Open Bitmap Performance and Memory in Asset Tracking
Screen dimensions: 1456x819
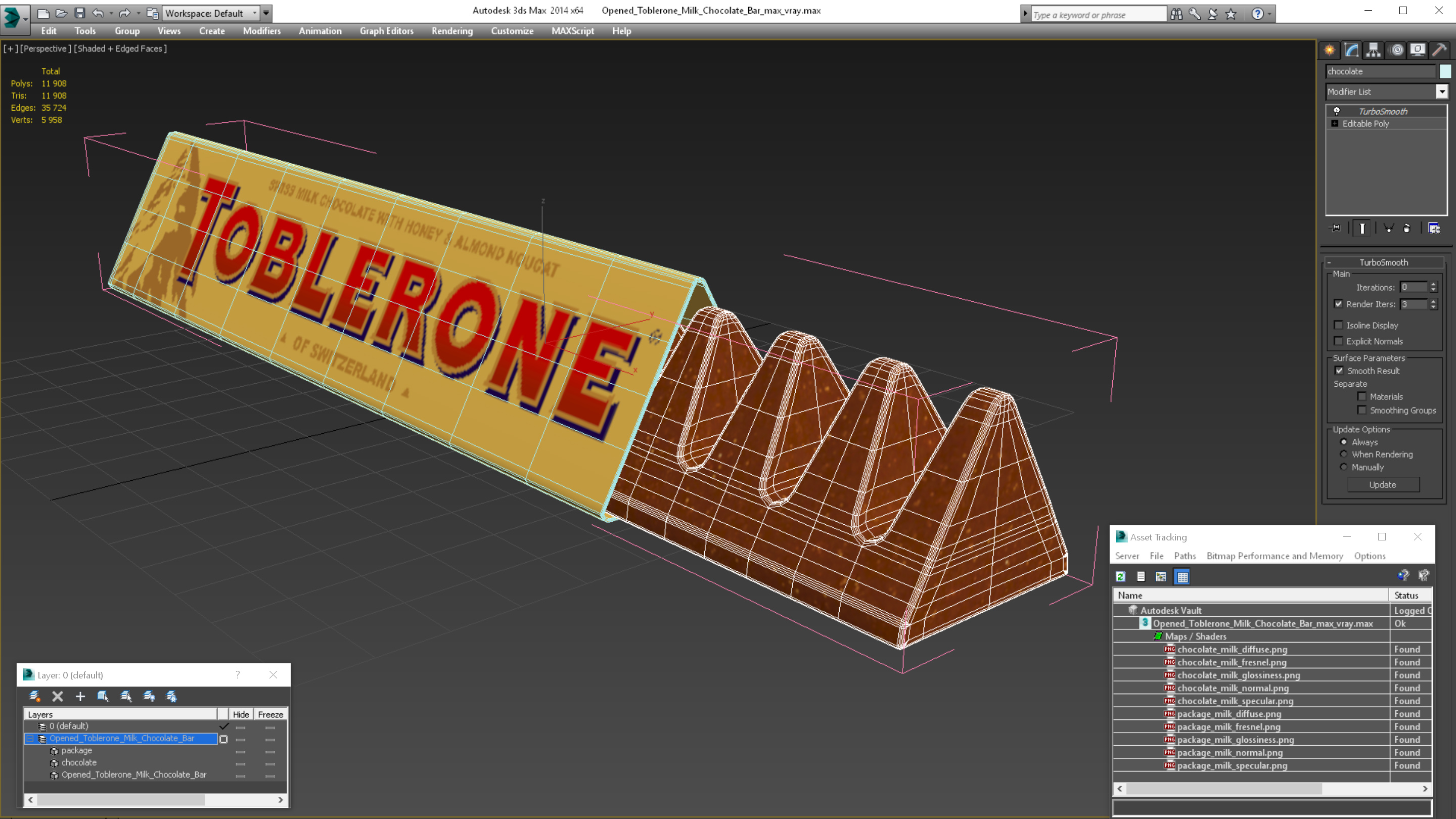click(1275, 556)
